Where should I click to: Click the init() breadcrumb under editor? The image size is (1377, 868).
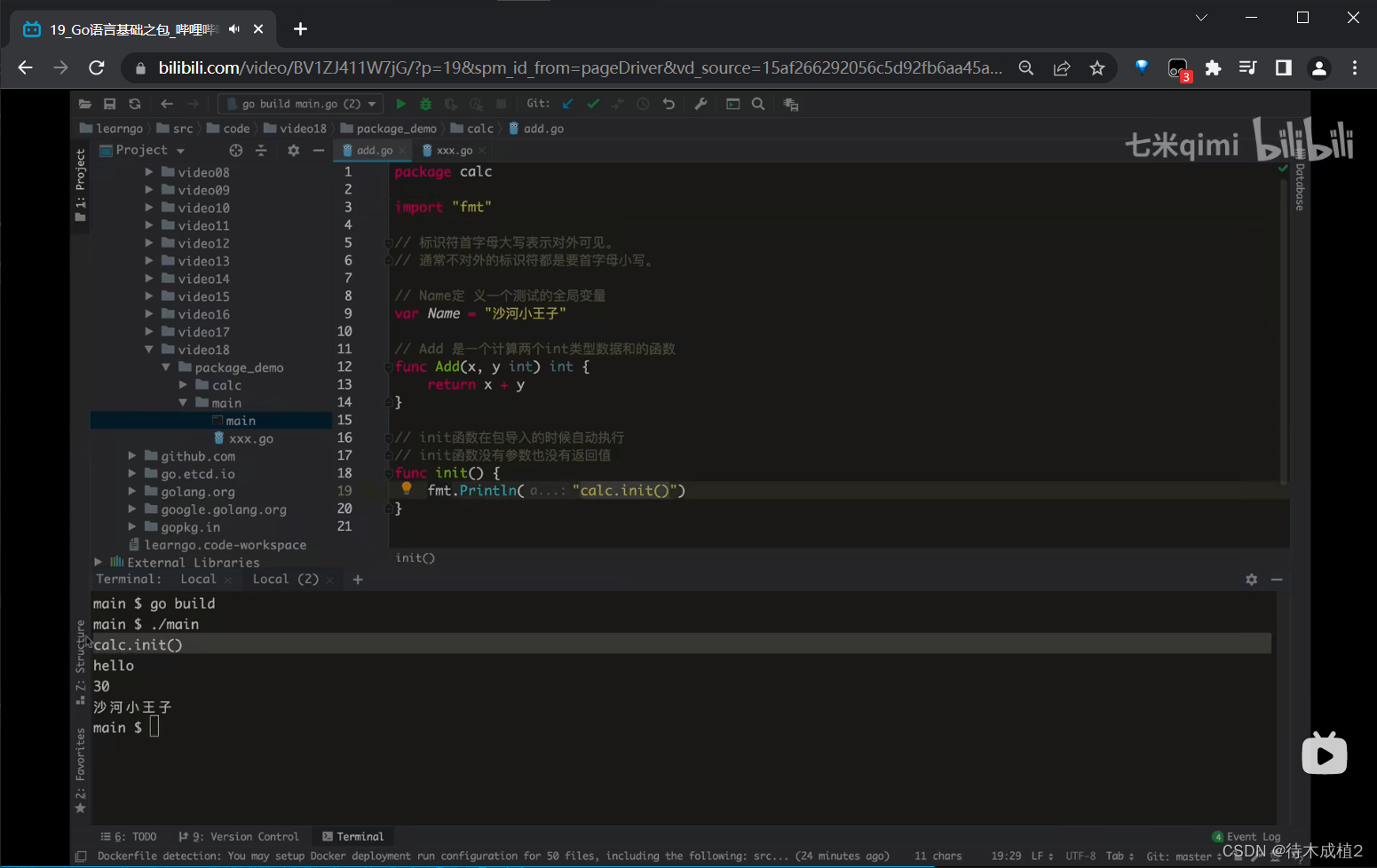(415, 558)
